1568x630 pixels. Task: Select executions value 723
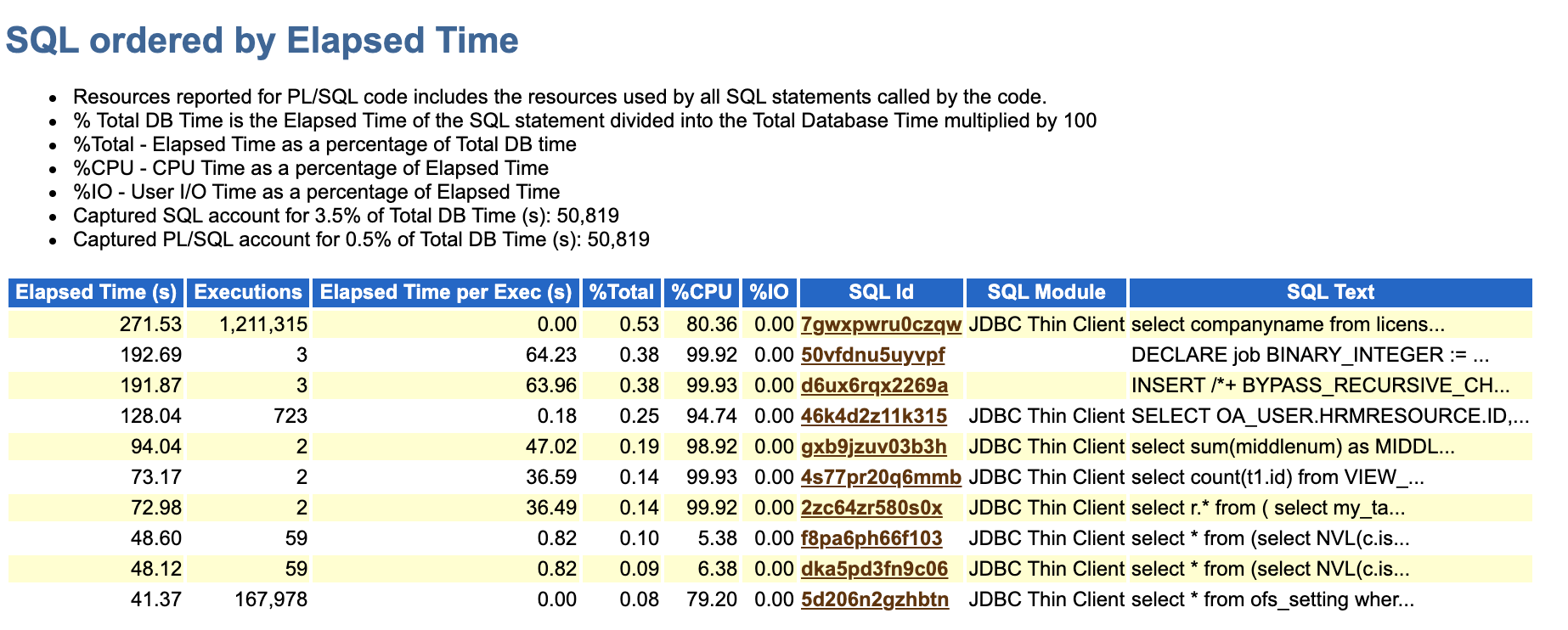click(290, 416)
